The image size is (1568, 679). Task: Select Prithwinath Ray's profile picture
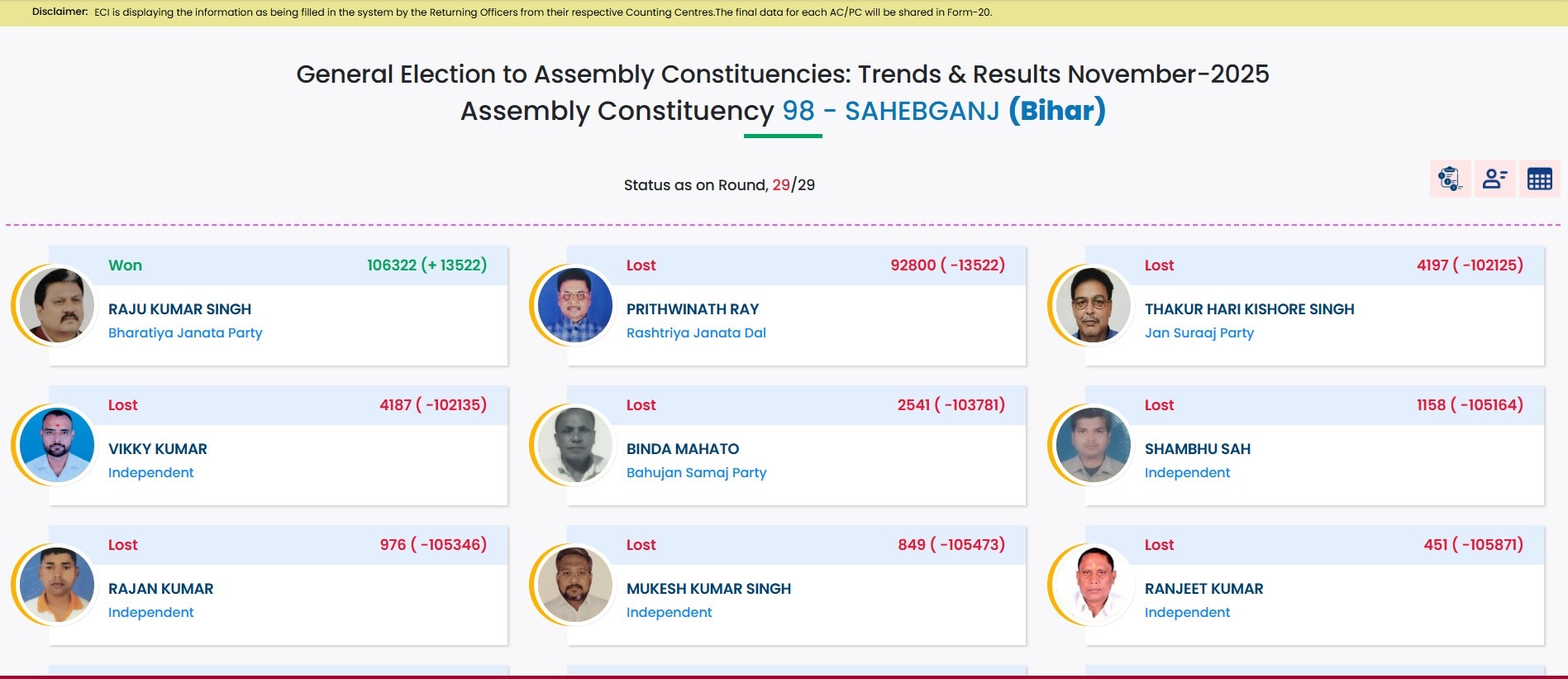click(574, 305)
